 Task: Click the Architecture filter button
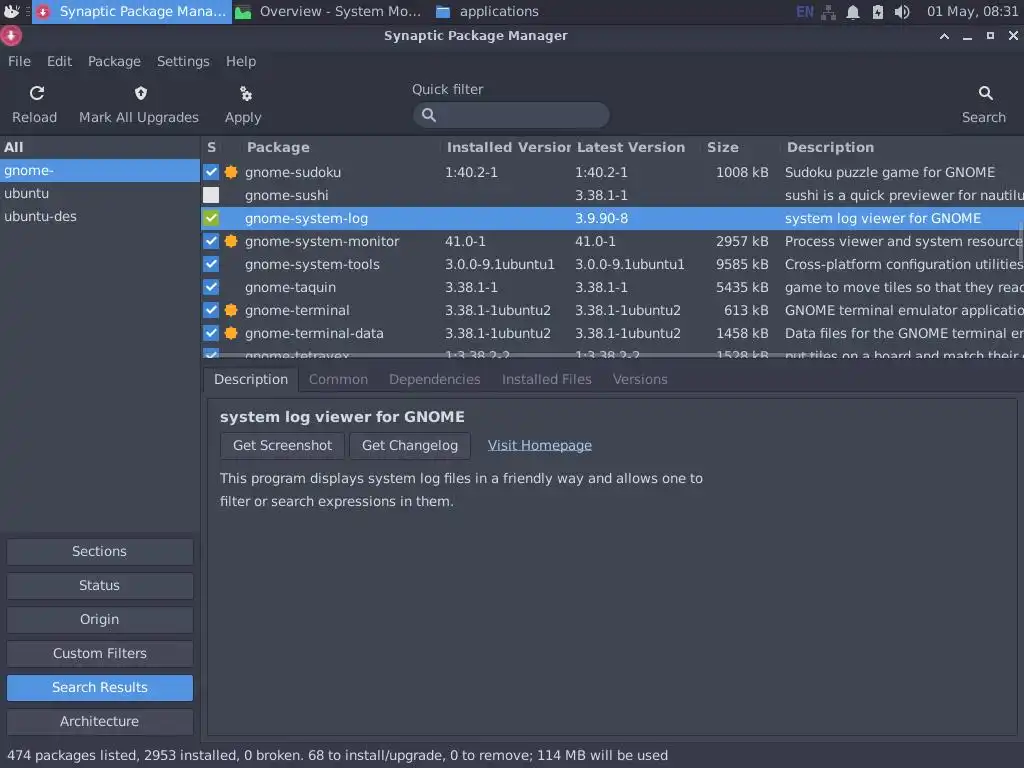pyautogui.click(x=100, y=721)
